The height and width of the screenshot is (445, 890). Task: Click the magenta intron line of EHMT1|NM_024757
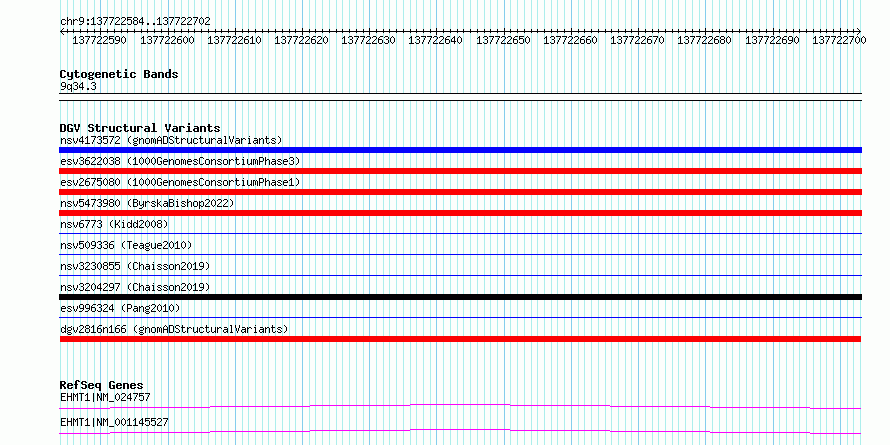tap(460, 406)
